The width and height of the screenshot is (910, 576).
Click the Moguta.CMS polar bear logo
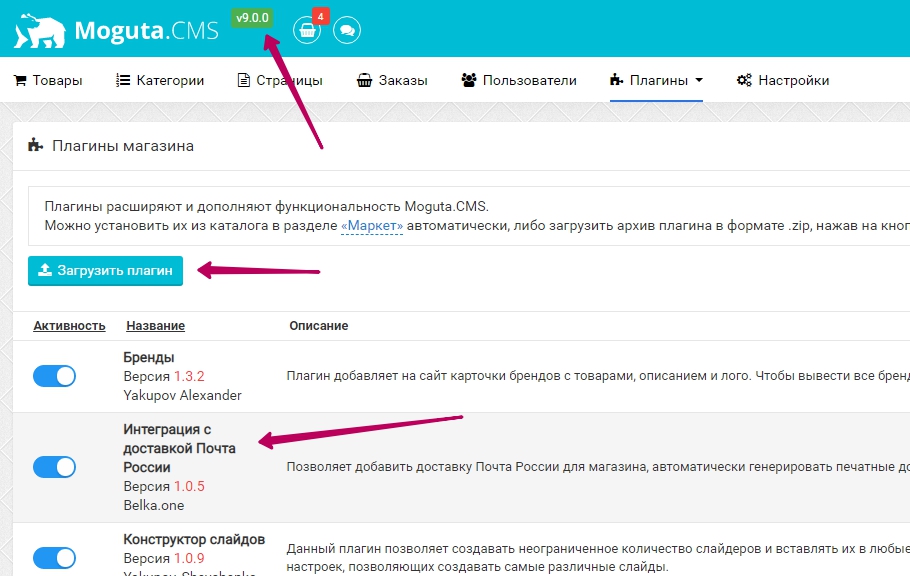[x=39, y=31]
